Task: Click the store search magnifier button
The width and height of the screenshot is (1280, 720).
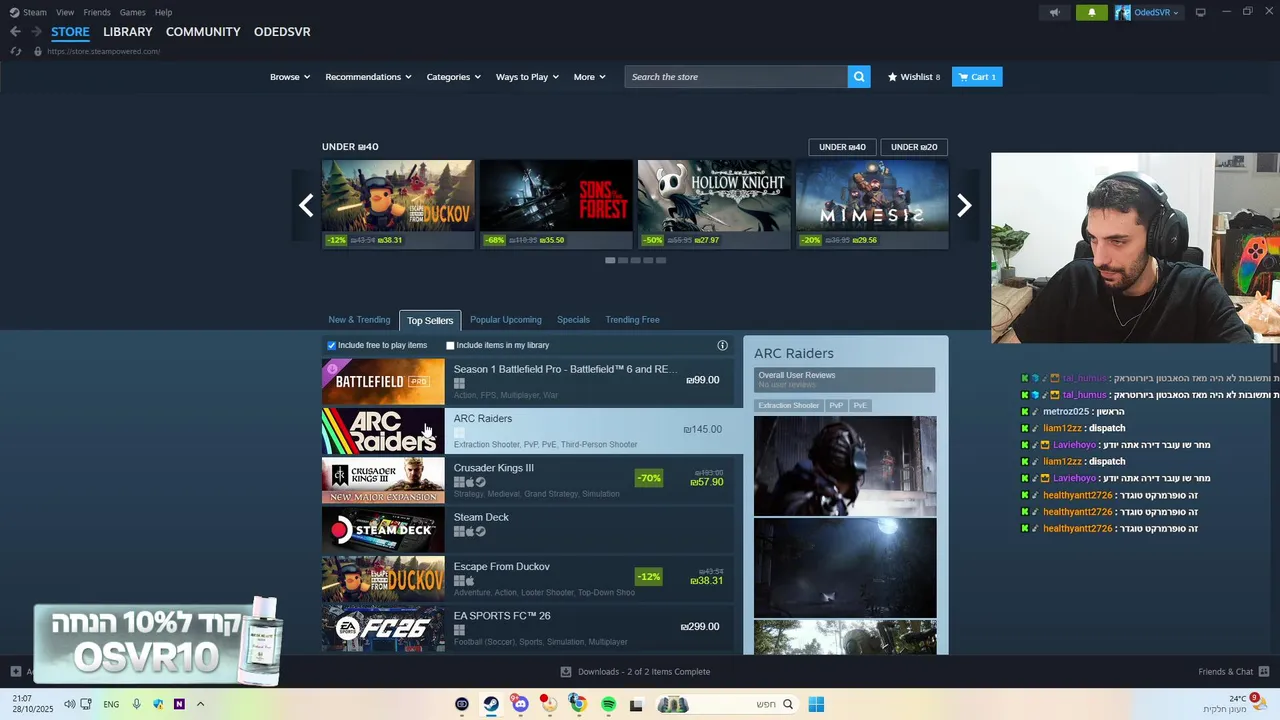Action: tap(859, 77)
